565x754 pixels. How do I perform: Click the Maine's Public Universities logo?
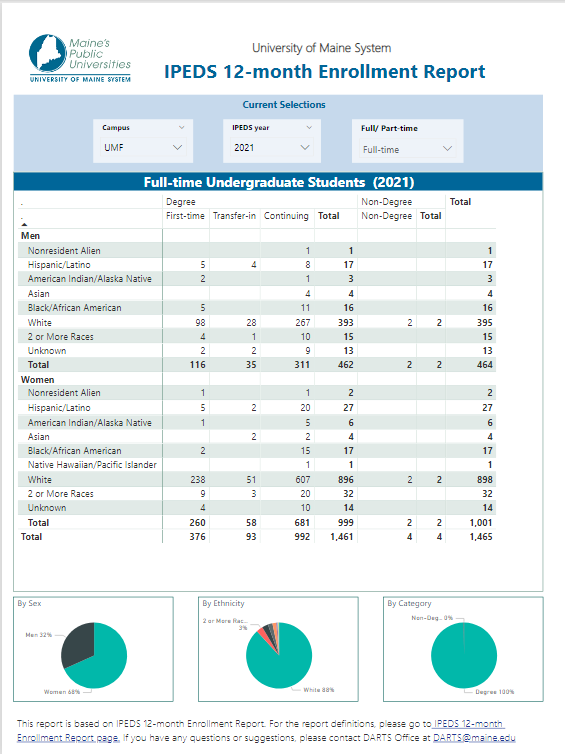pyautogui.click(x=80, y=58)
